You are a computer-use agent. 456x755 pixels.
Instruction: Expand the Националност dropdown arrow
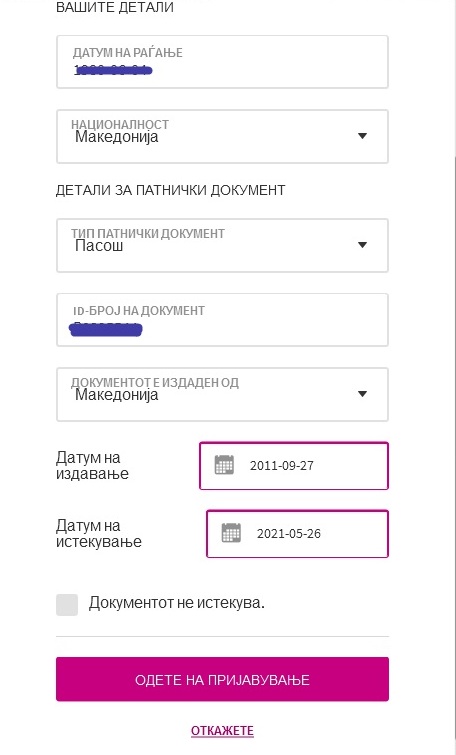(363, 136)
